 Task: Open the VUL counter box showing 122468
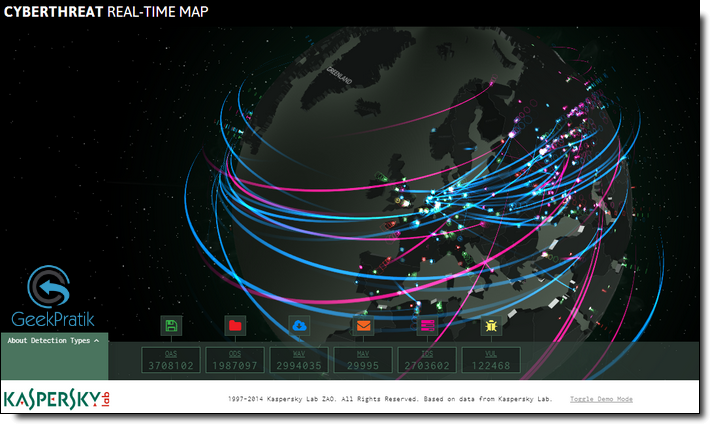point(491,360)
